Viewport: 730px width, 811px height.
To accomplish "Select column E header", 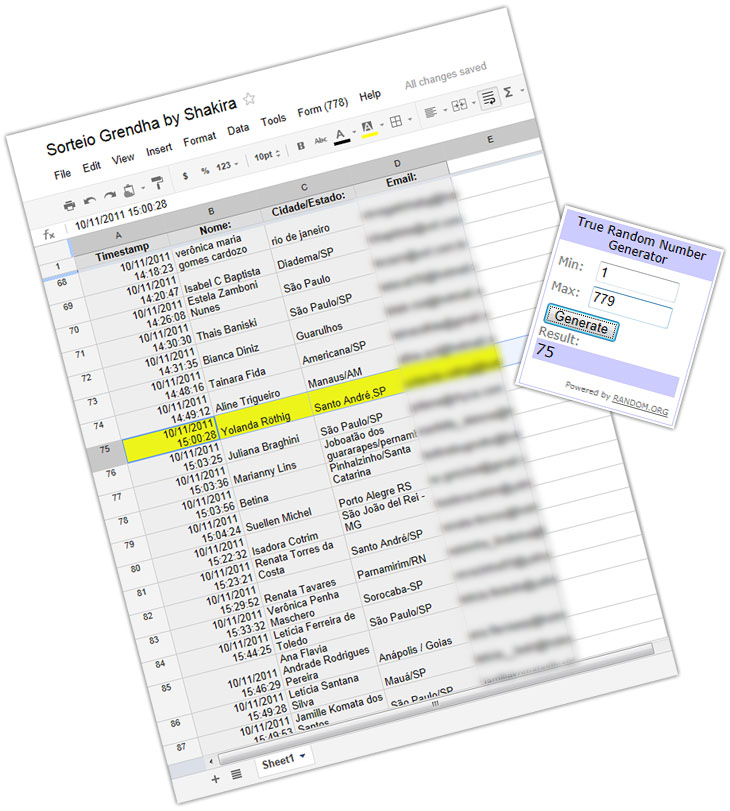I will point(490,139).
